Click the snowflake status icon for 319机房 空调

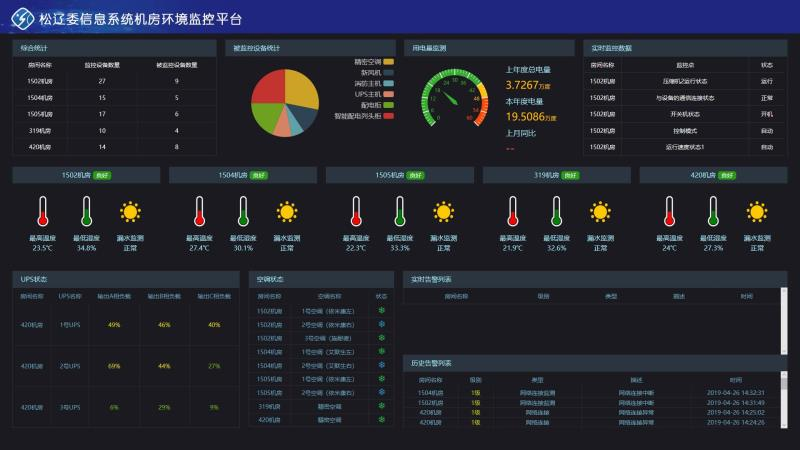tap(381, 406)
